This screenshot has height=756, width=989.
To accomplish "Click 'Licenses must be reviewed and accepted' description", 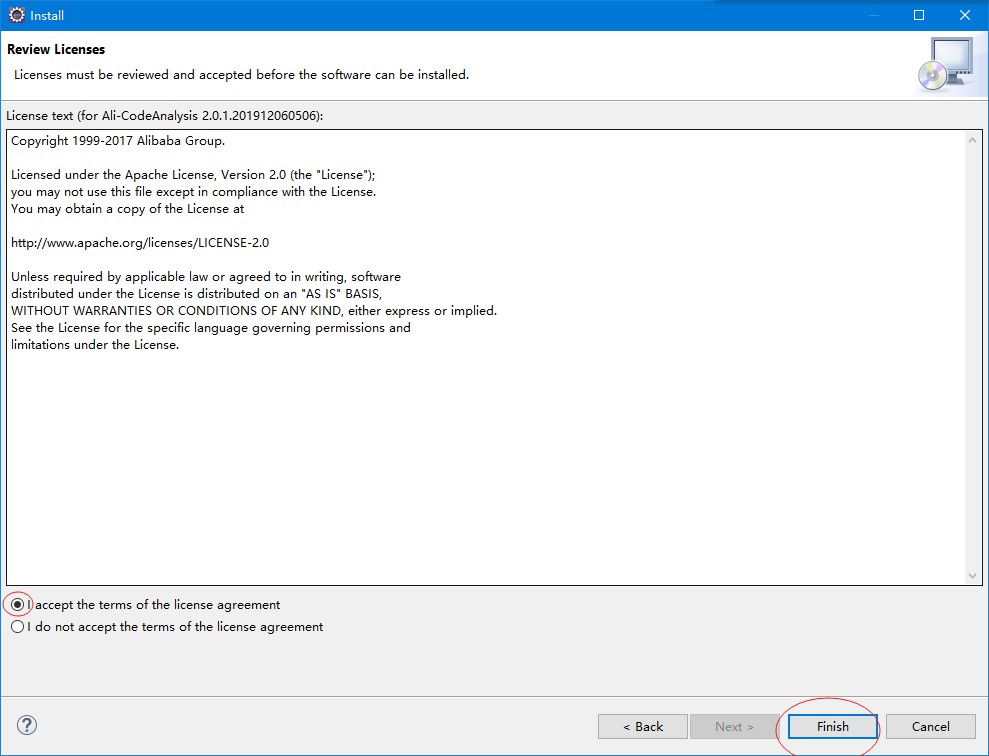I will 242,74.
